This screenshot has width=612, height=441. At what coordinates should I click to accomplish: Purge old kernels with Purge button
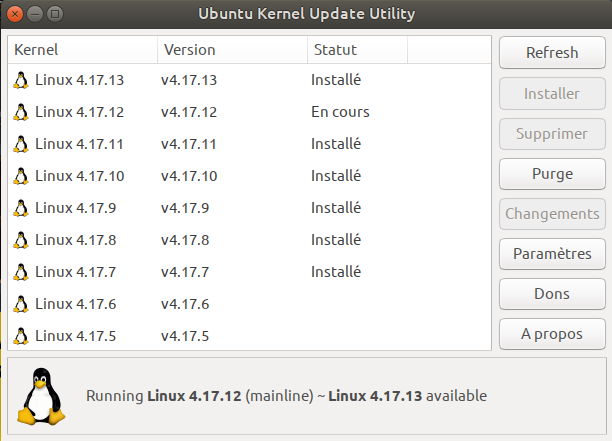[x=552, y=174]
